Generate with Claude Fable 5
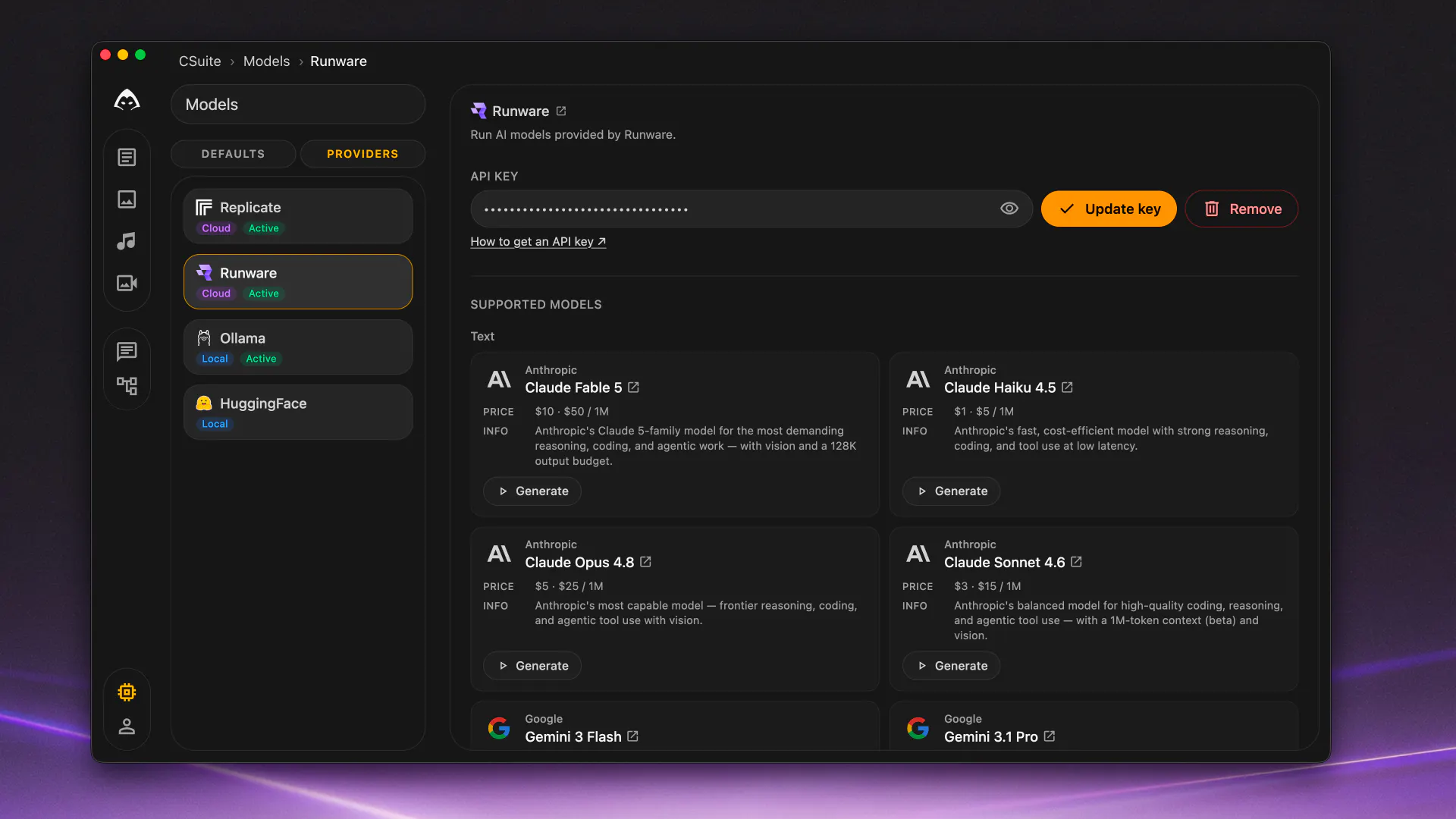The width and height of the screenshot is (1456, 819). 532,491
